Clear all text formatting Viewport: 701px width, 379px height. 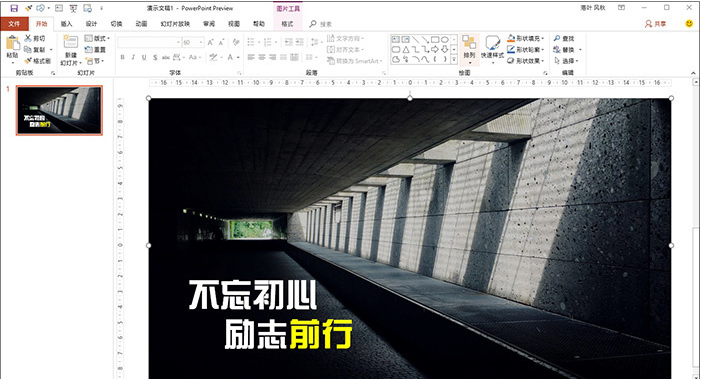point(236,42)
